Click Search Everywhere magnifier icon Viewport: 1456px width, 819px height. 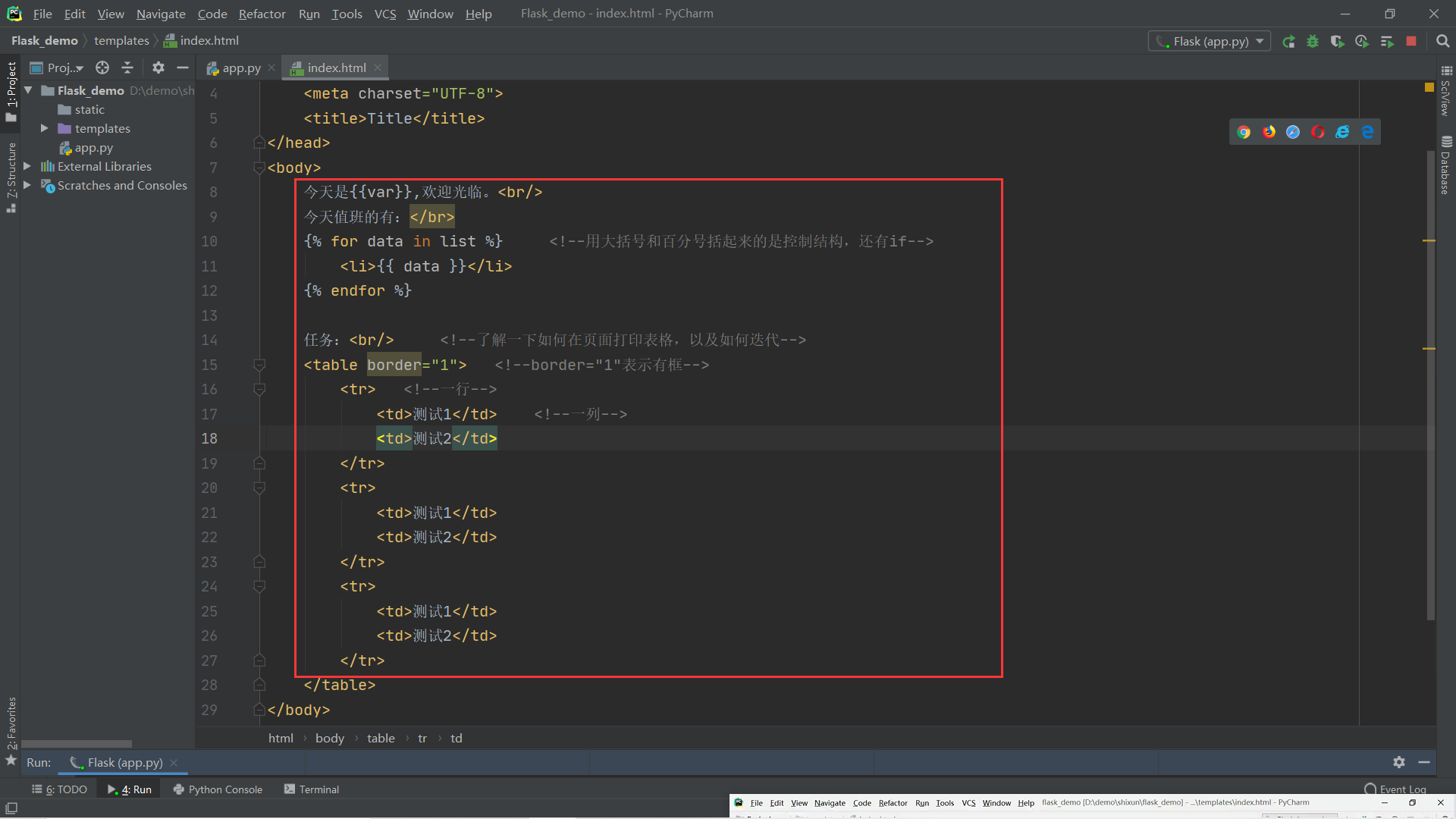1442,42
